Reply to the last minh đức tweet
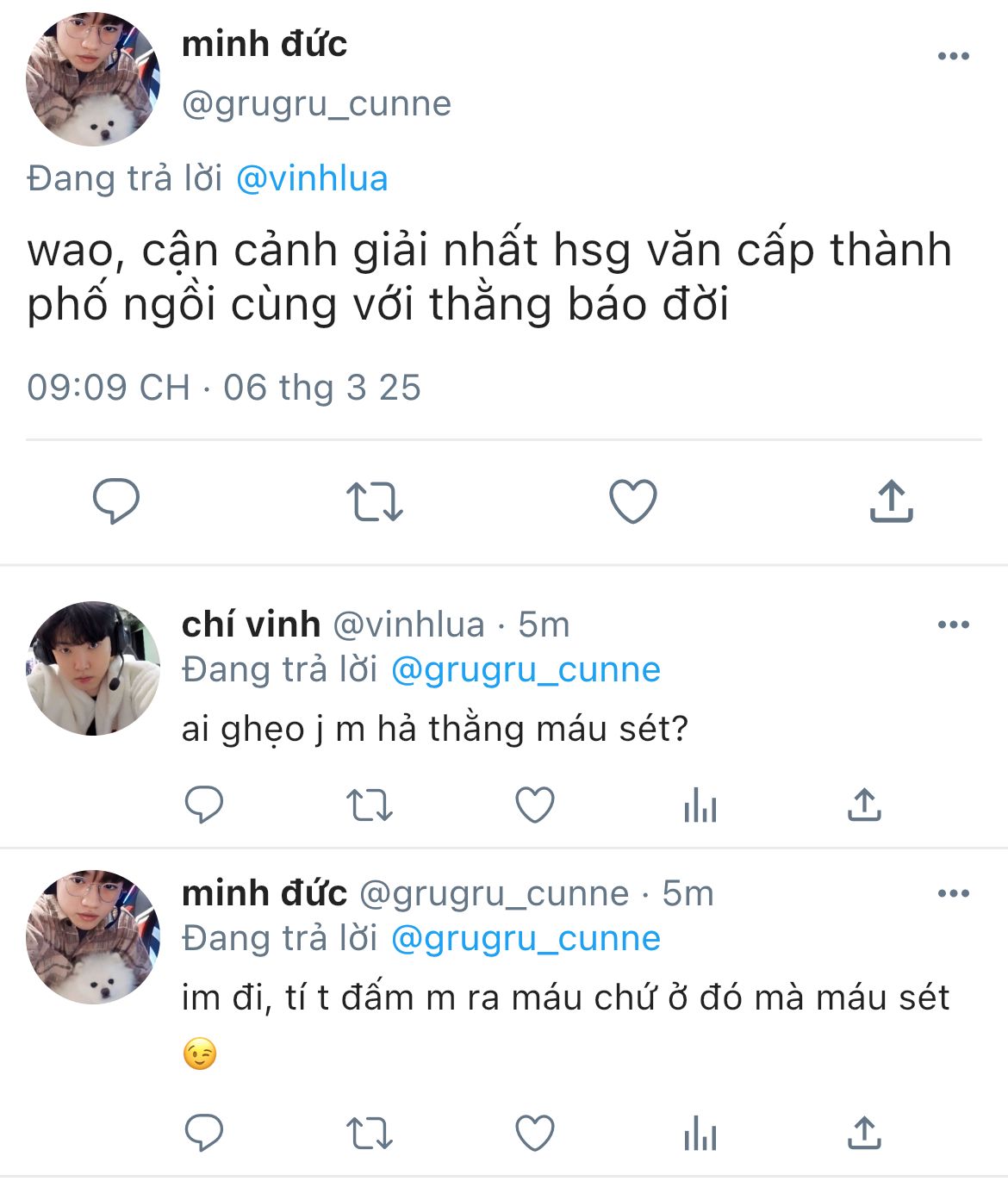The height and width of the screenshot is (1181, 1008). [x=204, y=1134]
